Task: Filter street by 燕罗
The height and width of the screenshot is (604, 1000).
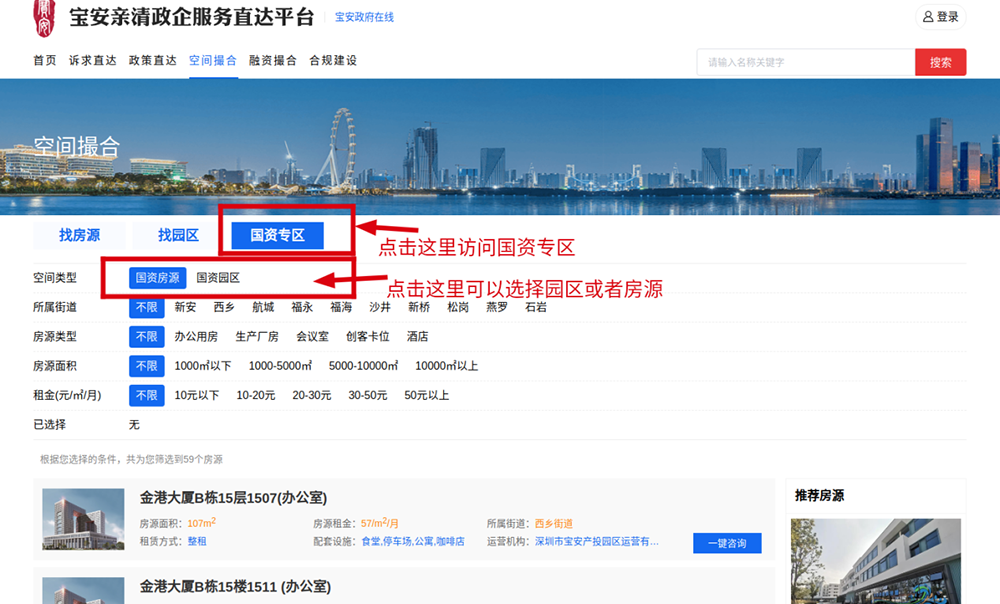Action: [497, 307]
